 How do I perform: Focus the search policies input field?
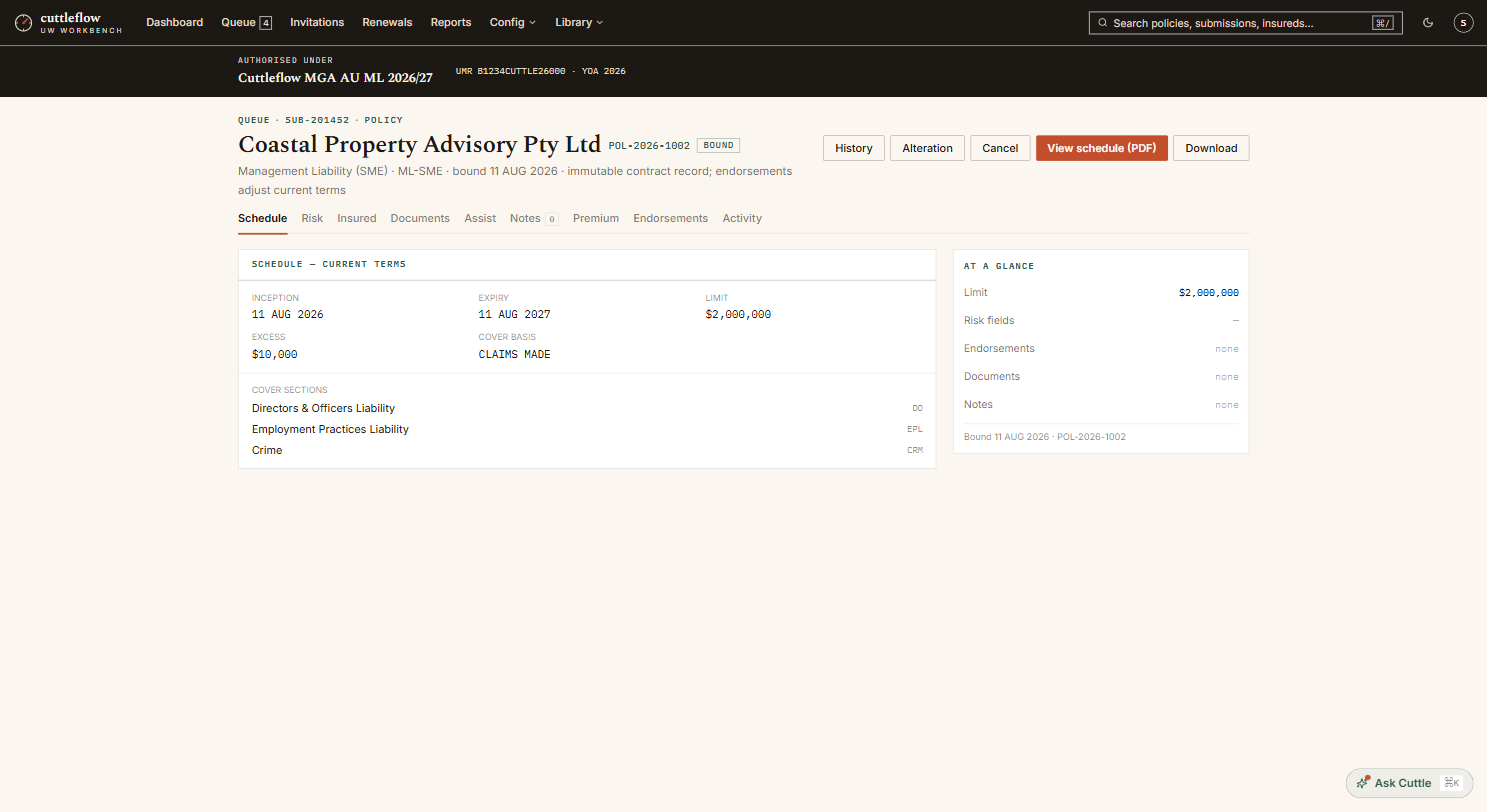(x=1245, y=23)
